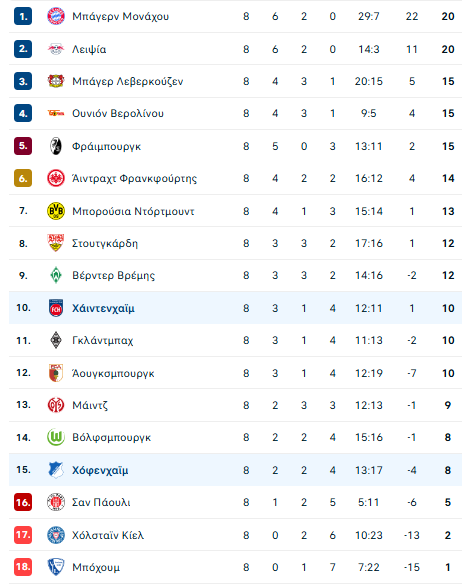Open the Χόλσταϊν Κίελ team link
This screenshot has height=584, width=462.
tap(108, 535)
